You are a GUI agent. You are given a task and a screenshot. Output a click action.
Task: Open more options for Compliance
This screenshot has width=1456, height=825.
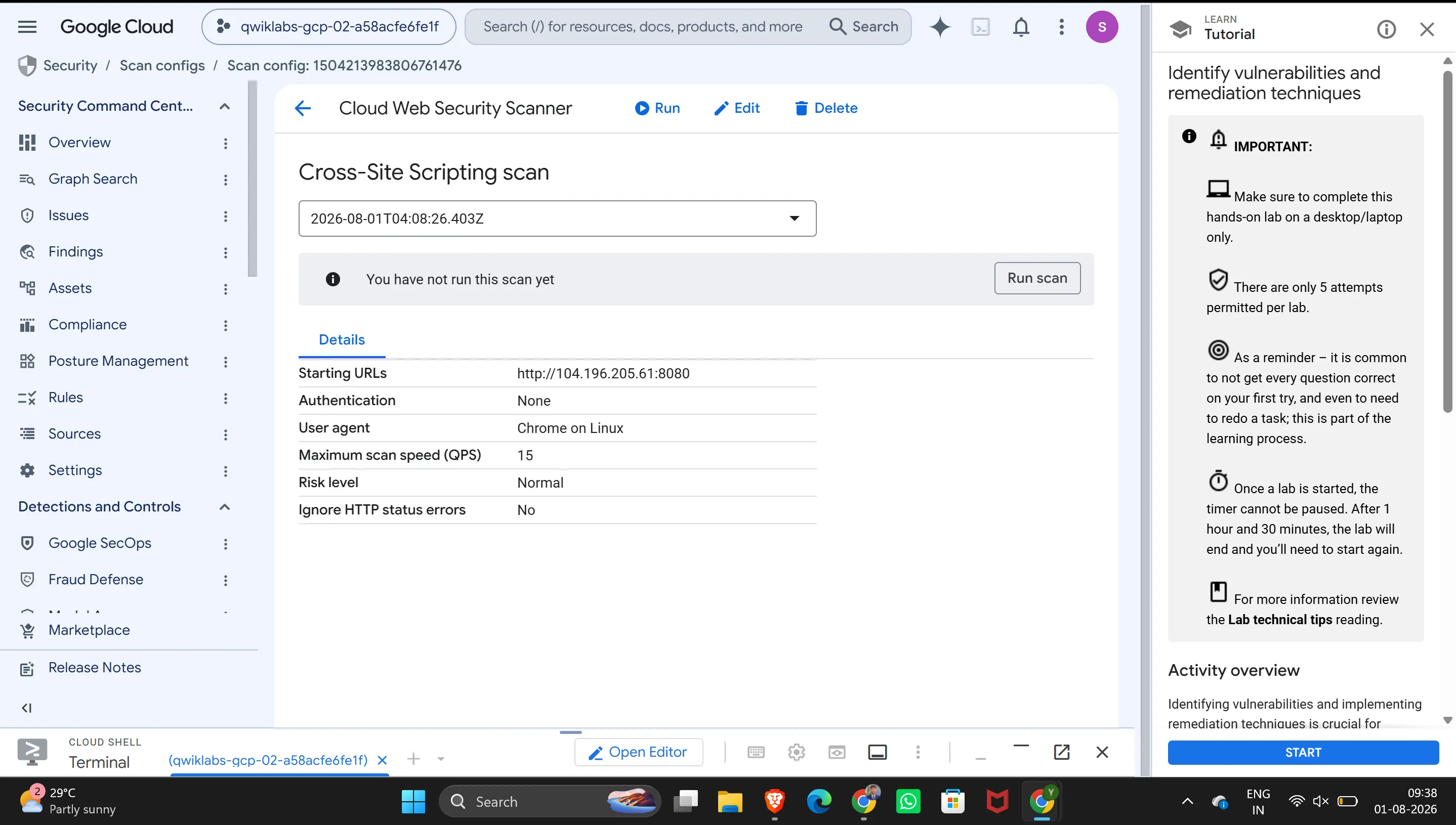(226, 325)
